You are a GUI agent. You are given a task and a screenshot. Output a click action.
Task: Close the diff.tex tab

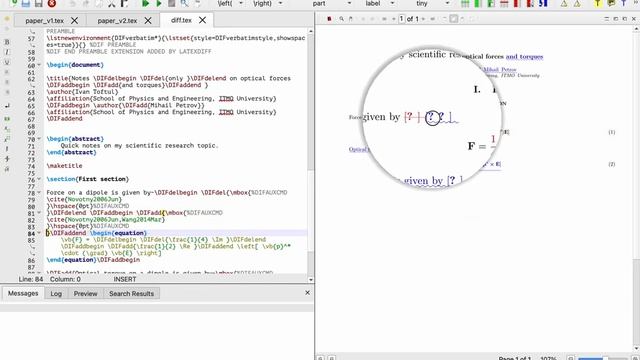point(202,20)
